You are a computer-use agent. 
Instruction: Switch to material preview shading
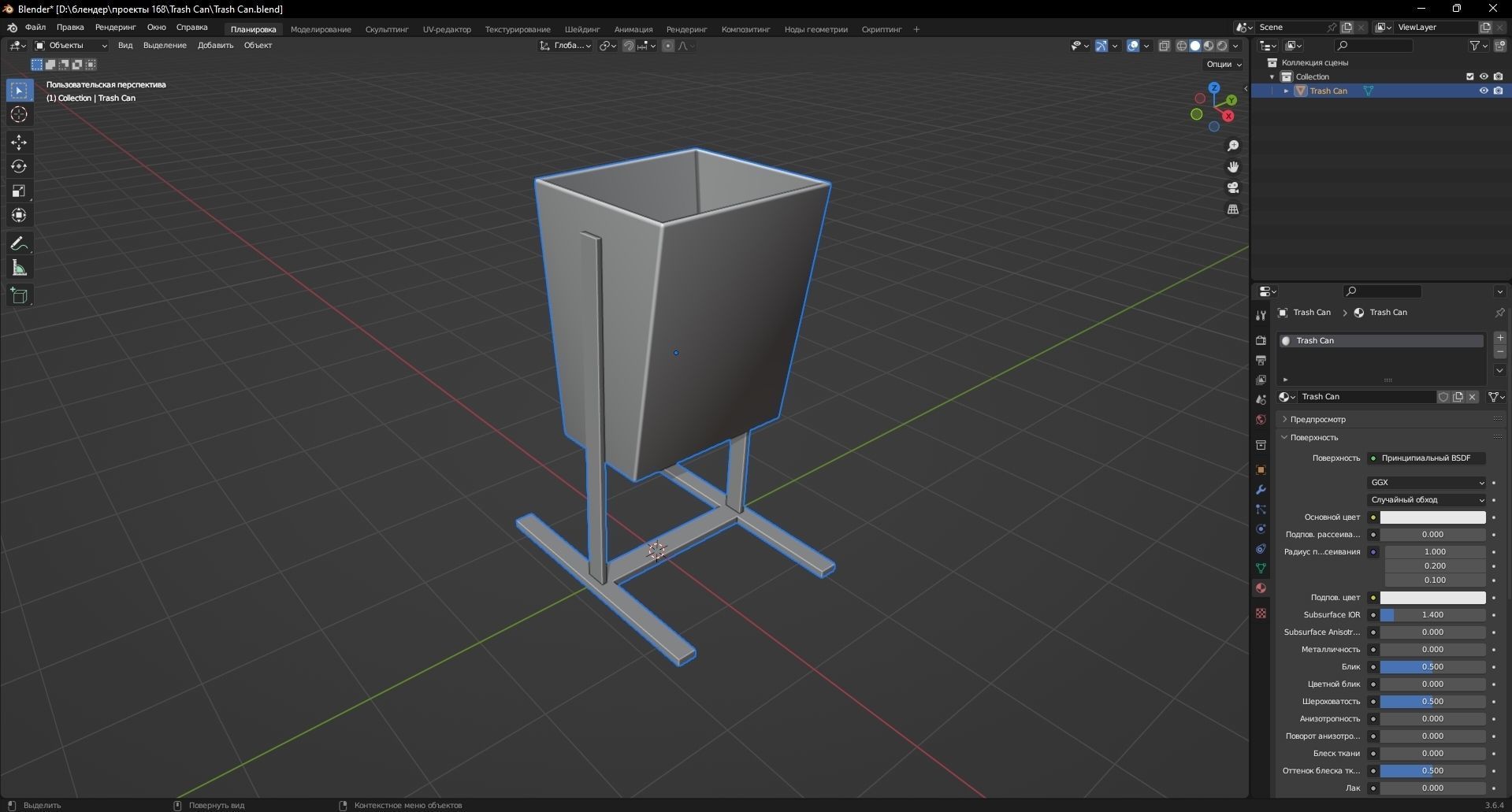[1209, 46]
